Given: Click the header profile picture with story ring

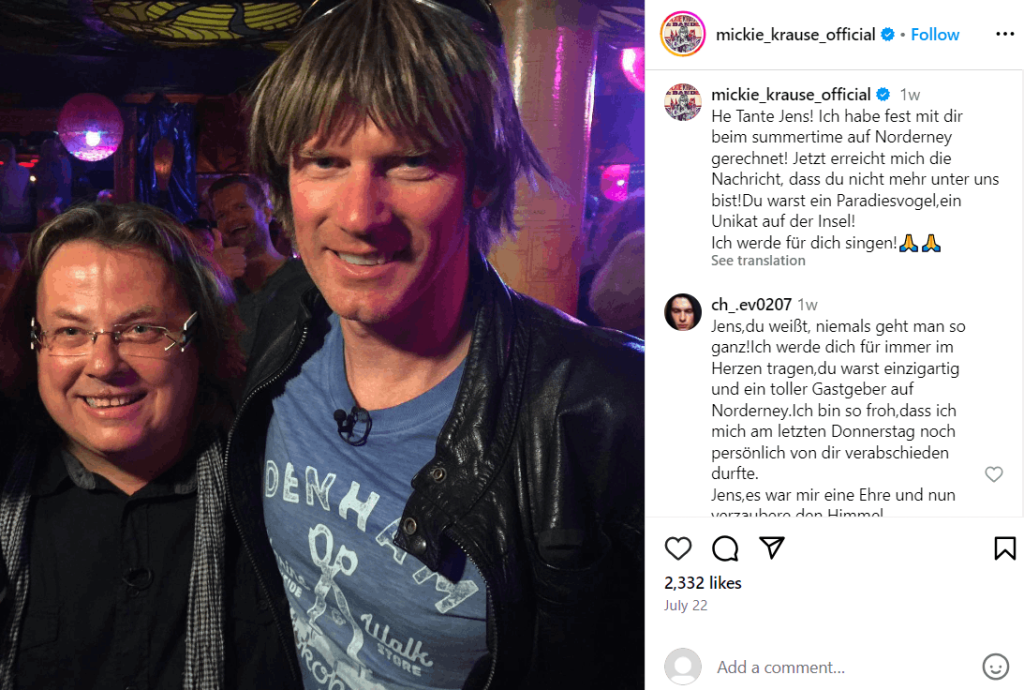Looking at the screenshot, I should coord(682,34).
